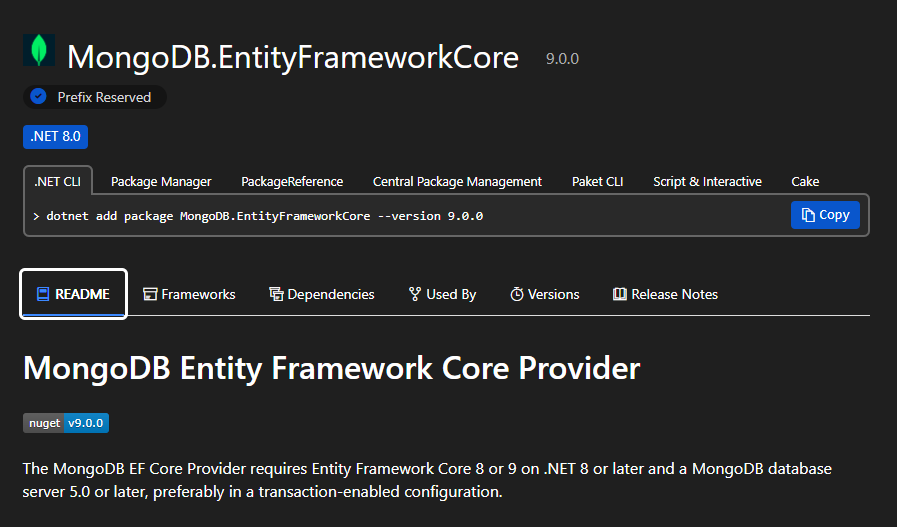Open the PackageReference tab
Image resolution: width=897 pixels, height=527 pixels.
292,181
